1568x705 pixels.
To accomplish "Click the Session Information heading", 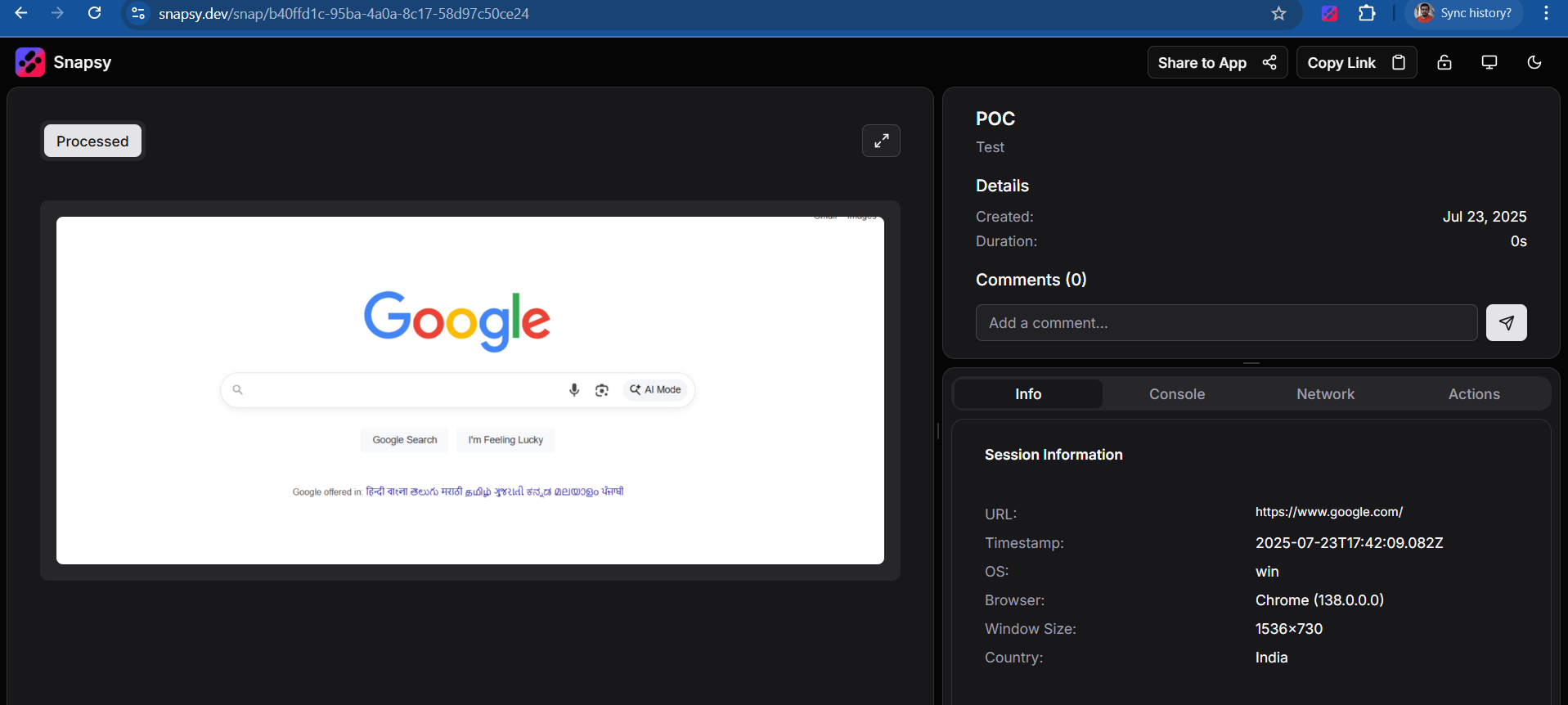I will tap(1054, 455).
